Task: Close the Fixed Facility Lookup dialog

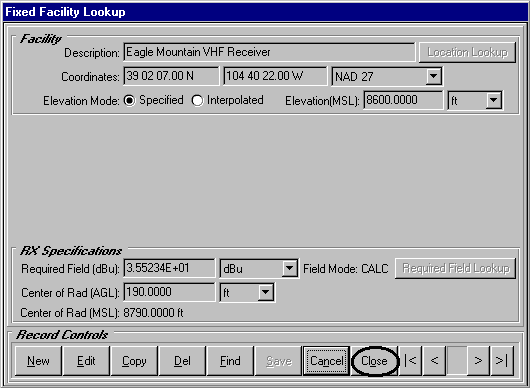Action: coord(374,361)
